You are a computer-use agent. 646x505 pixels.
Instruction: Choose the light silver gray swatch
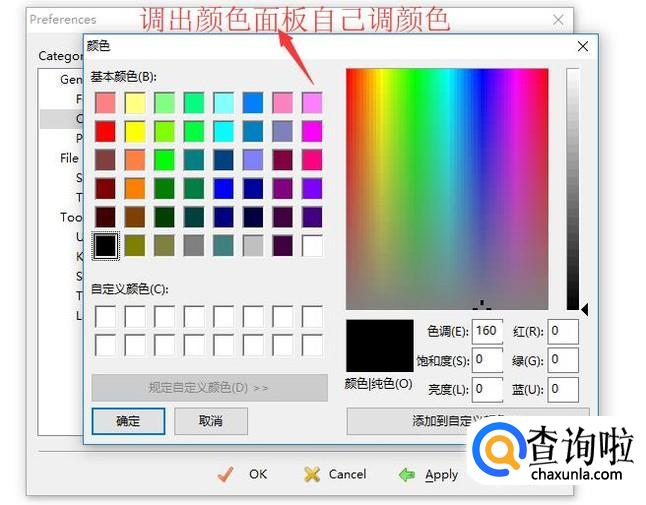tap(253, 245)
